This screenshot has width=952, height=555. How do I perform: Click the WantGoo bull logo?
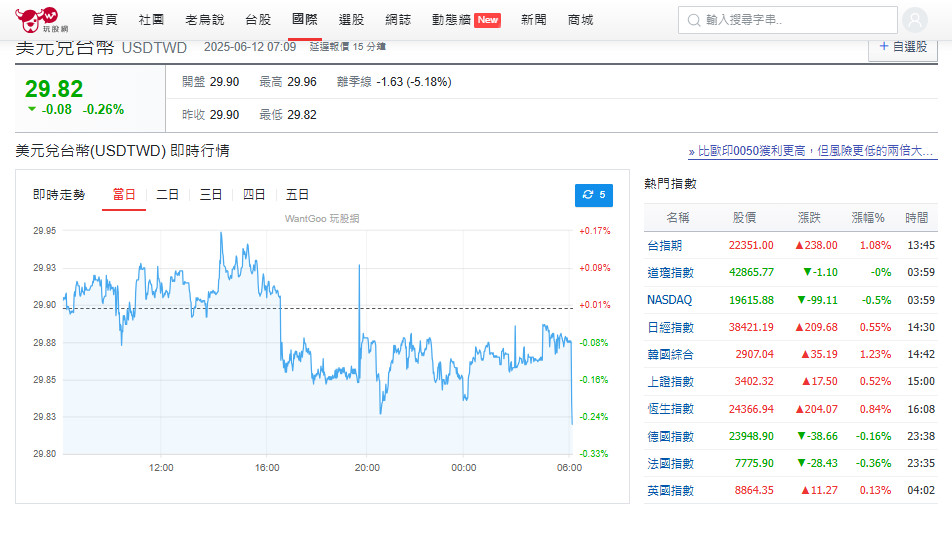pyautogui.click(x=35, y=19)
